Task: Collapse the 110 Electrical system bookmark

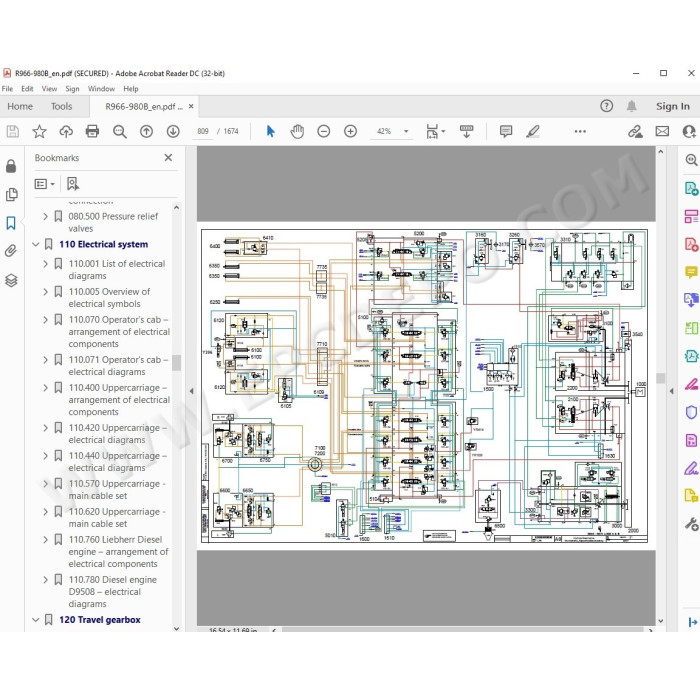Action: tap(36, 245)
